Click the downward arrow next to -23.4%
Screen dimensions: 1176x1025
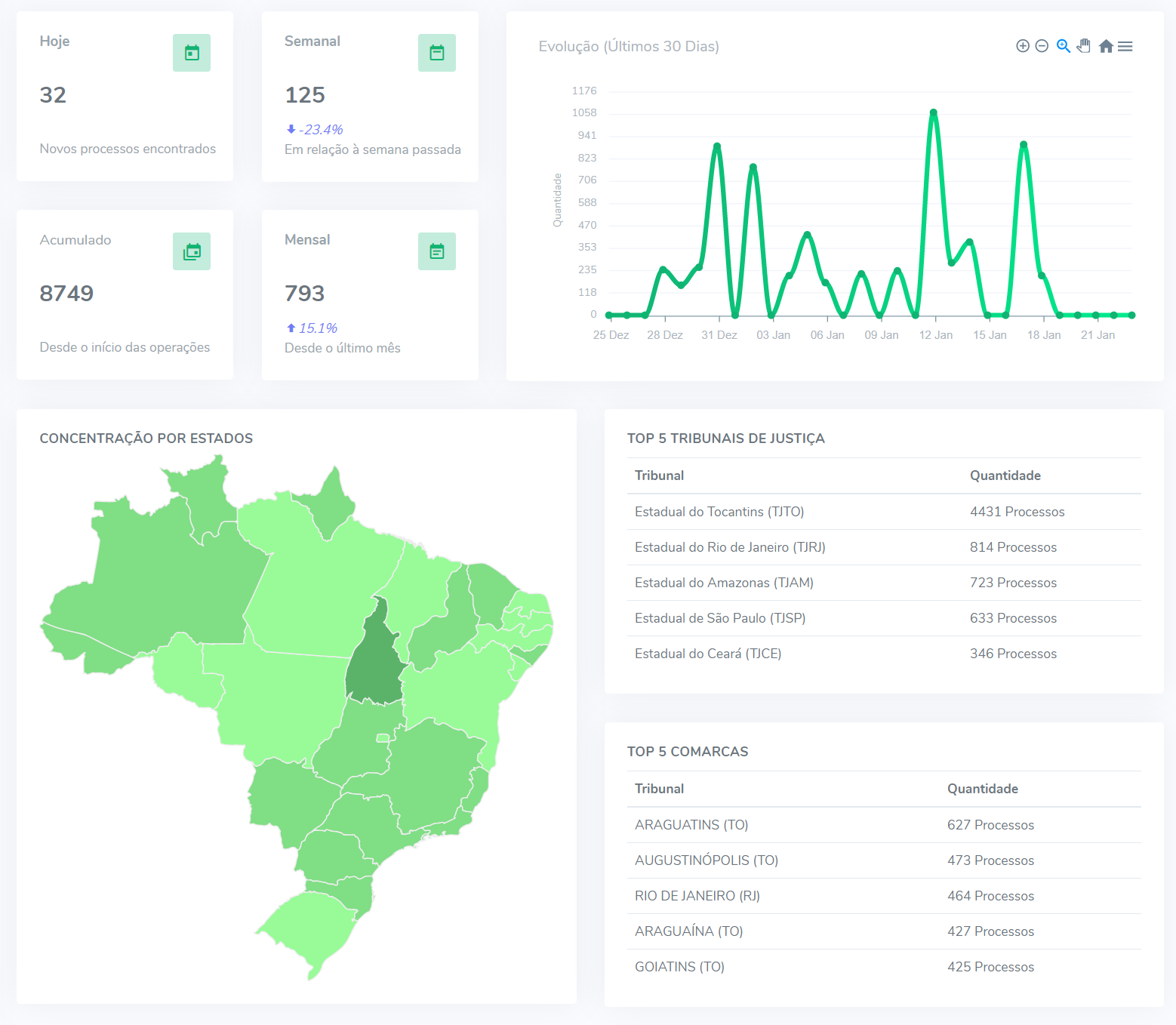(x=291, y=128)
